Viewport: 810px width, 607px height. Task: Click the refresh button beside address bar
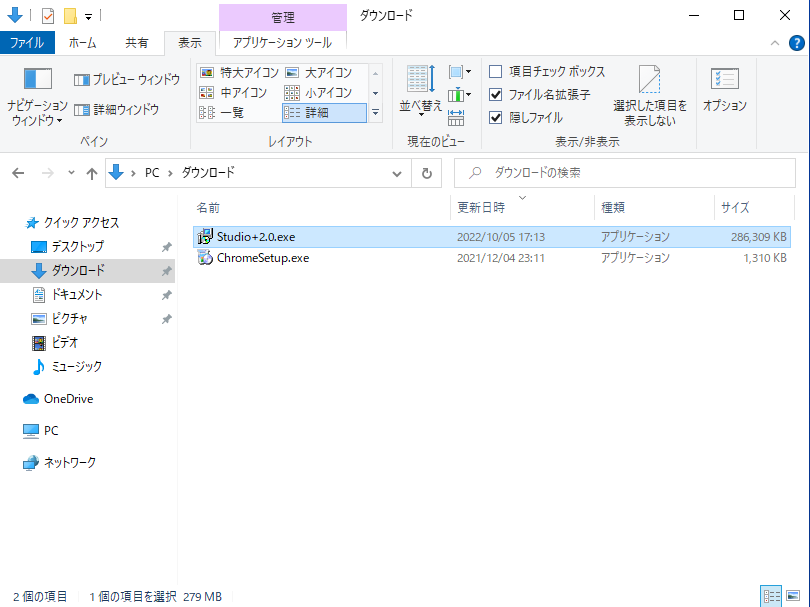click(427, 173)
